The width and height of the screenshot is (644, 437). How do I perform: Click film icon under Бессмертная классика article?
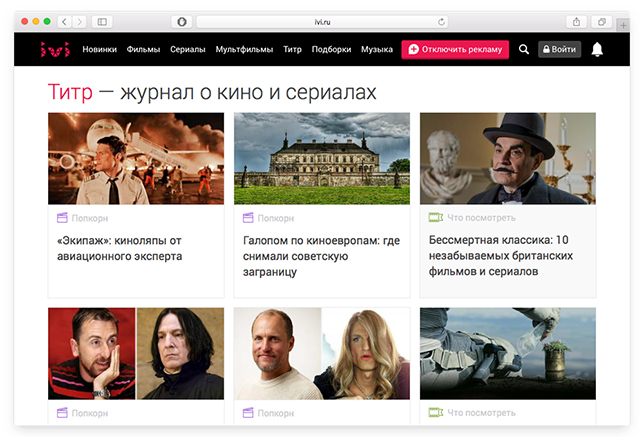(x=436, y=217)
